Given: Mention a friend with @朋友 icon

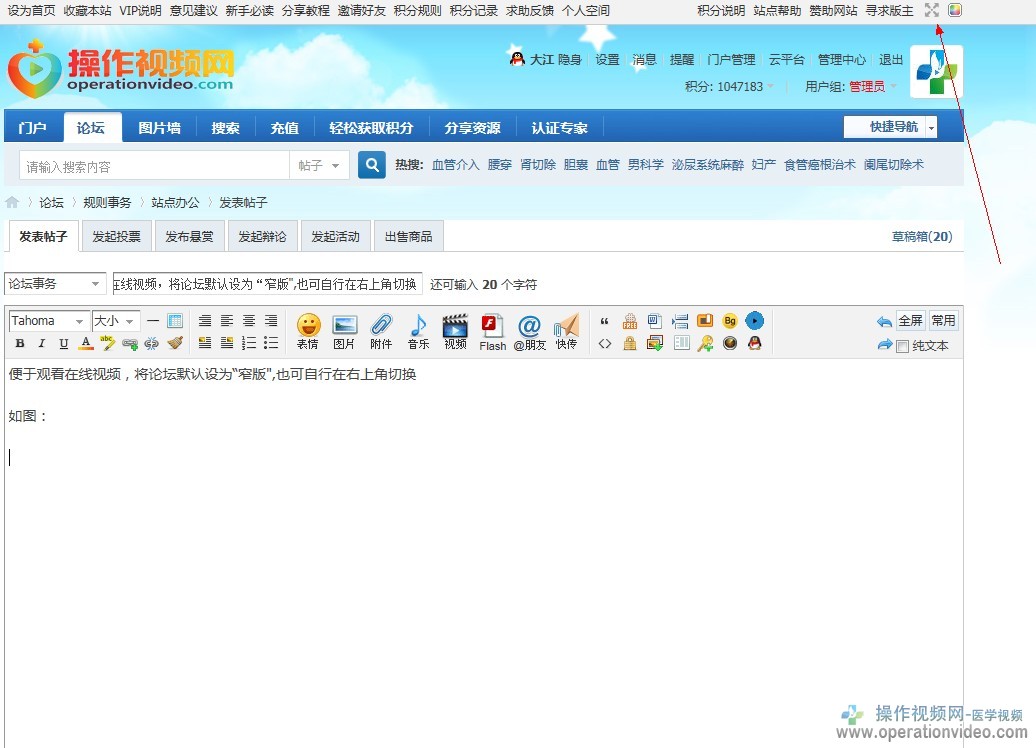Looking at the screenshot, I should click(x=529, y=330).
